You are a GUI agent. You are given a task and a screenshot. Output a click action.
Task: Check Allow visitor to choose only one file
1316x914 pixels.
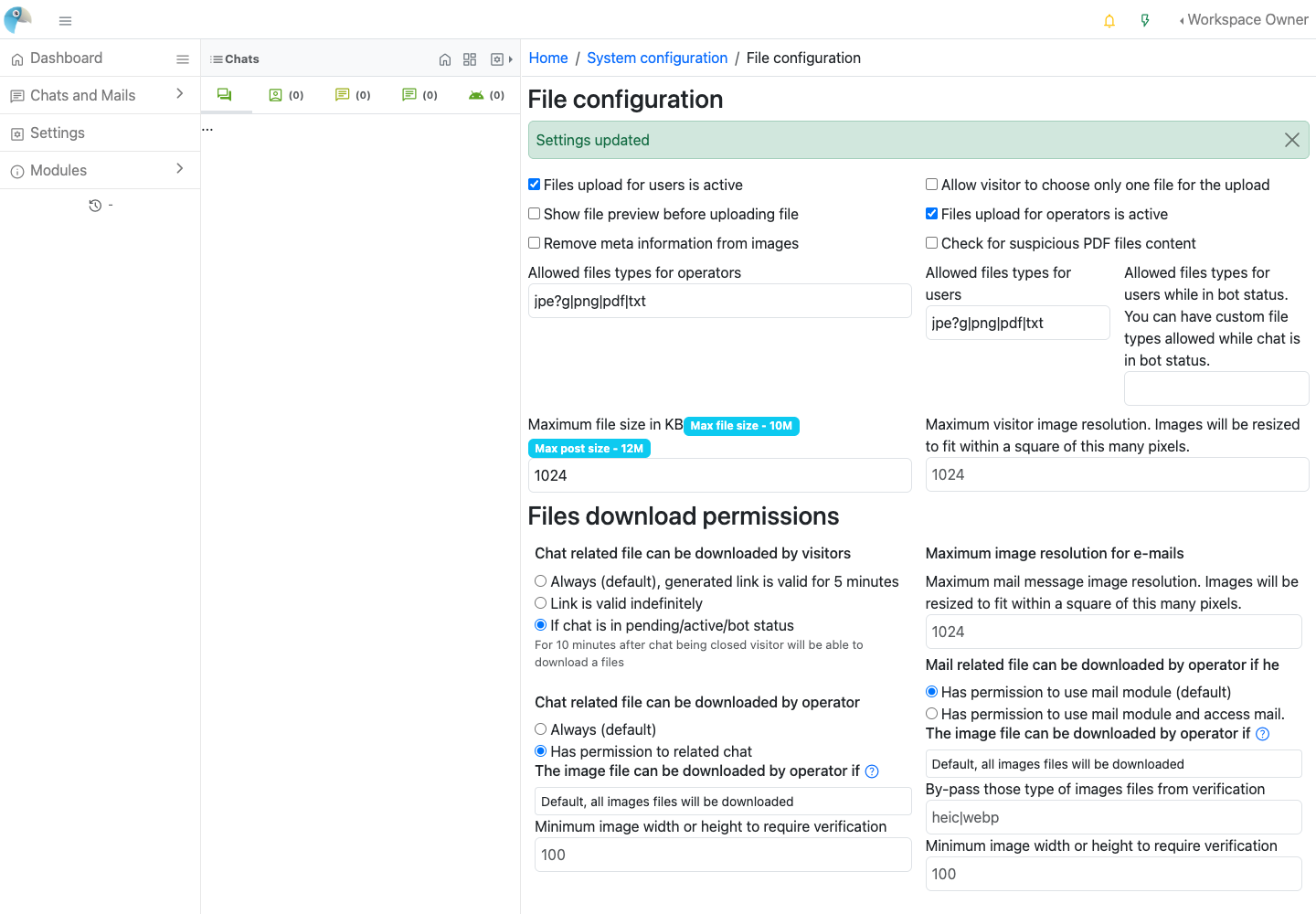(x=932, y=185)
